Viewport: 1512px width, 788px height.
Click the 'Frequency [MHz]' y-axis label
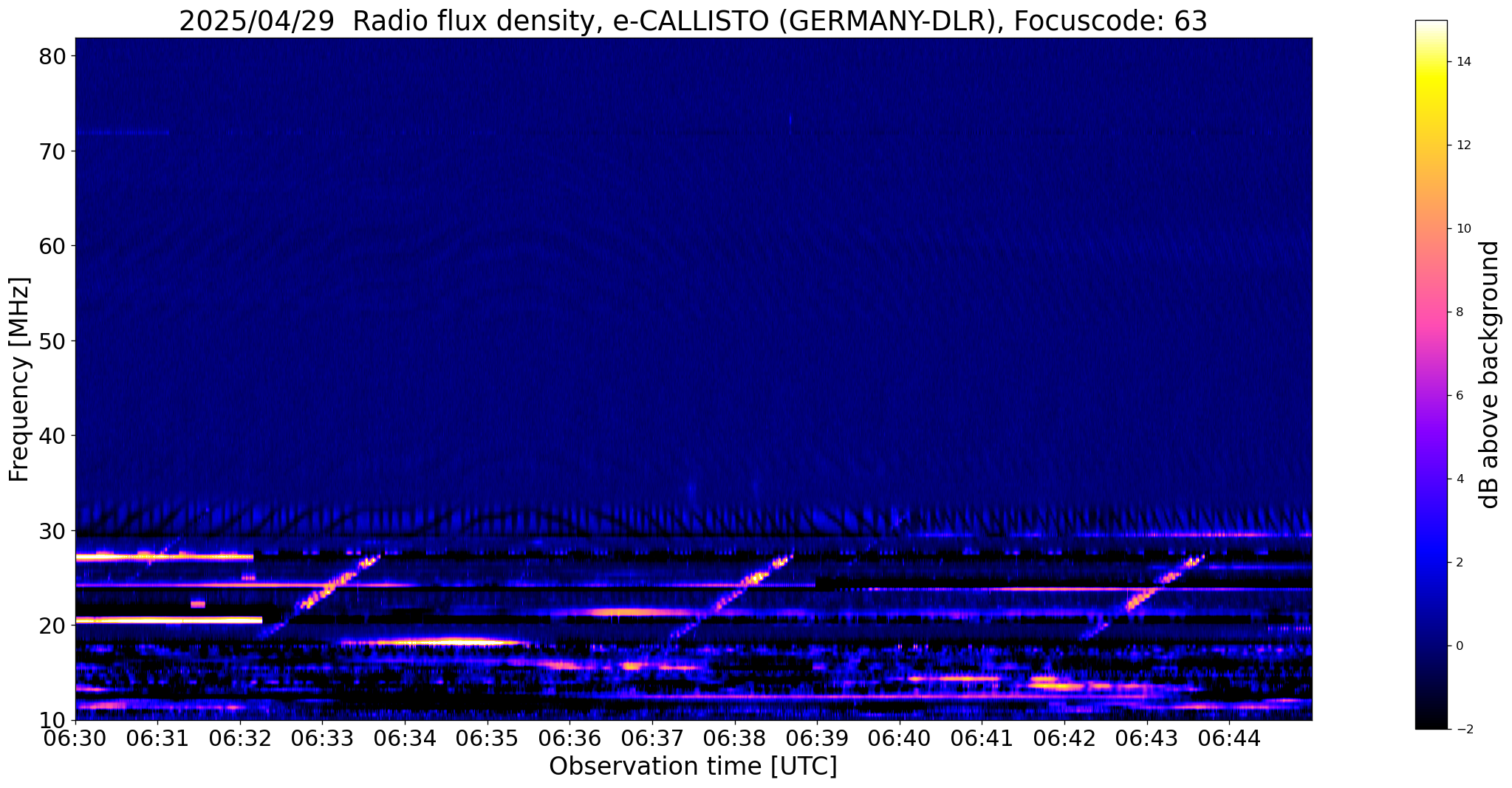pos(19,380)
